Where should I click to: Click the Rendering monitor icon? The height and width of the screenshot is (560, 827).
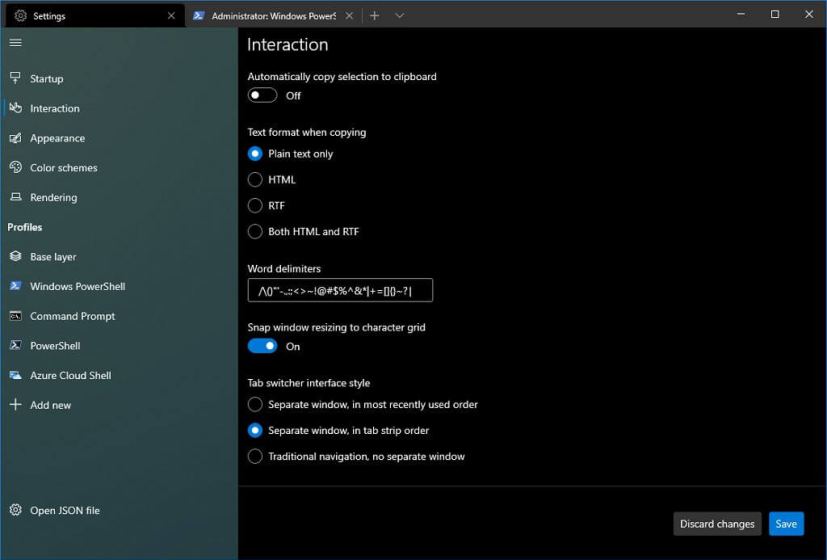click(16, 197)
